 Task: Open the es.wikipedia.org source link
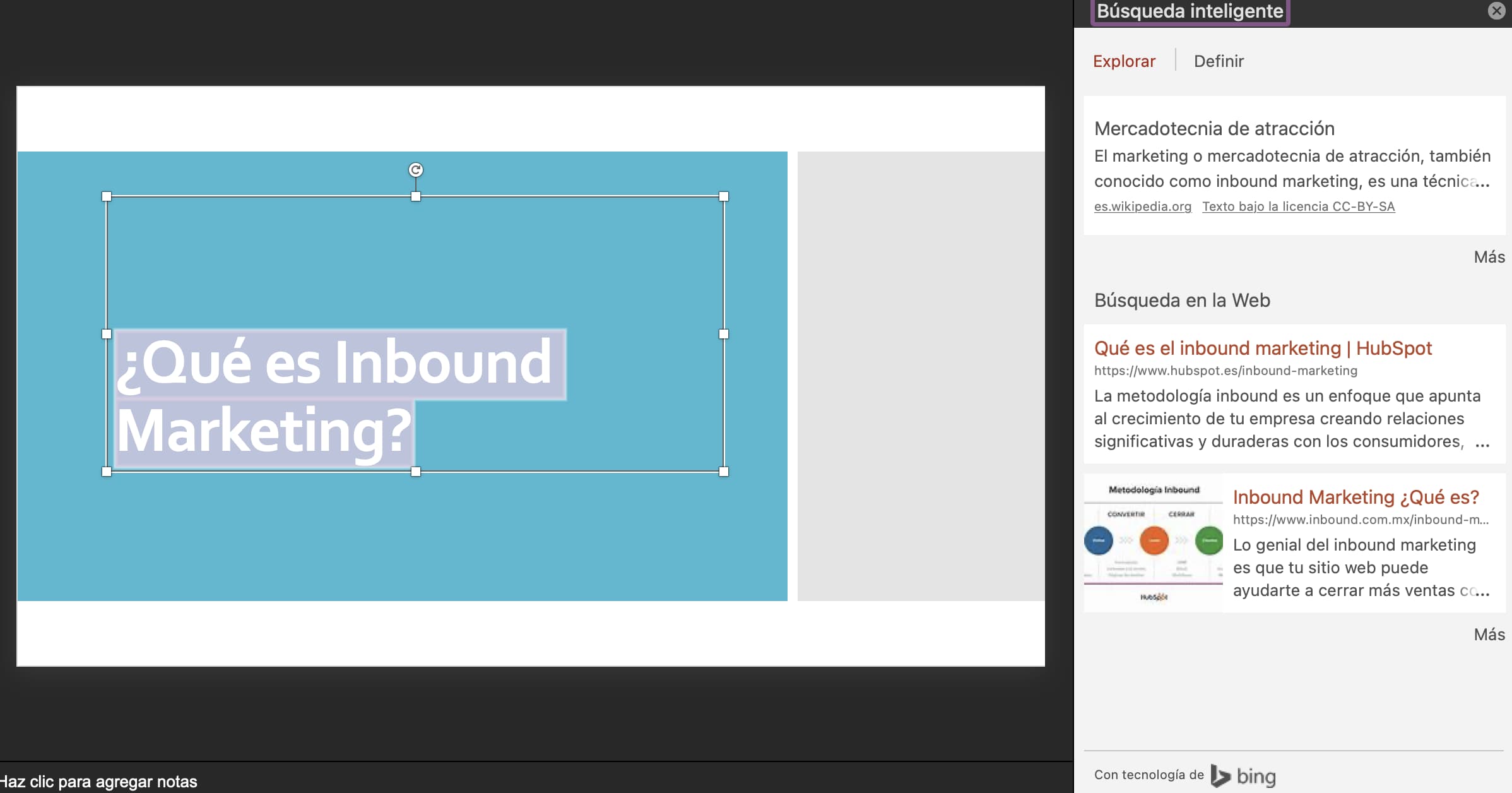click(x=1143, y=206)
